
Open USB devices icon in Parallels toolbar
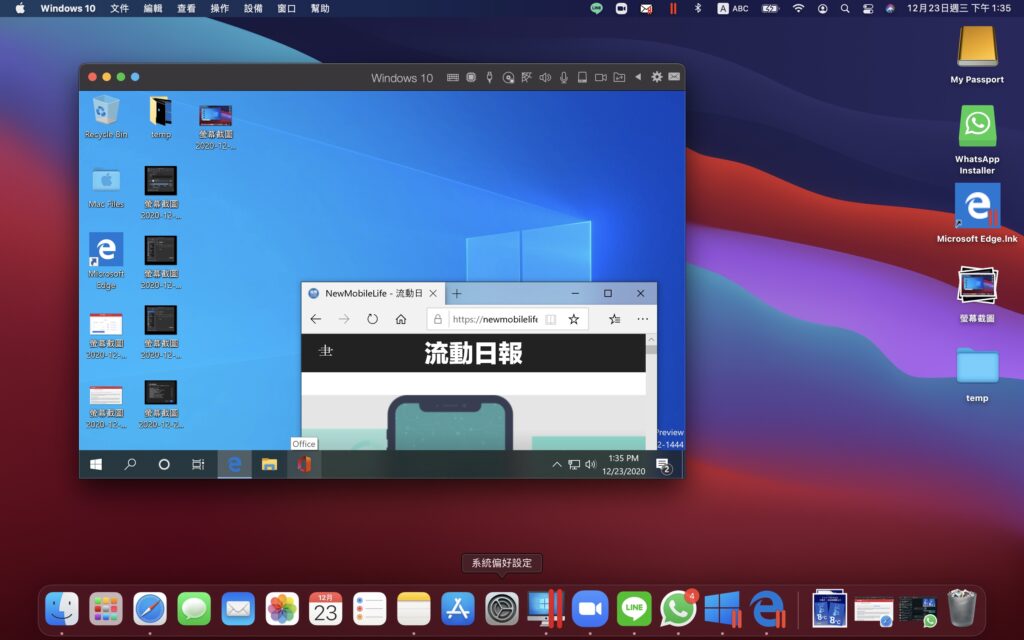coord(489,77)
